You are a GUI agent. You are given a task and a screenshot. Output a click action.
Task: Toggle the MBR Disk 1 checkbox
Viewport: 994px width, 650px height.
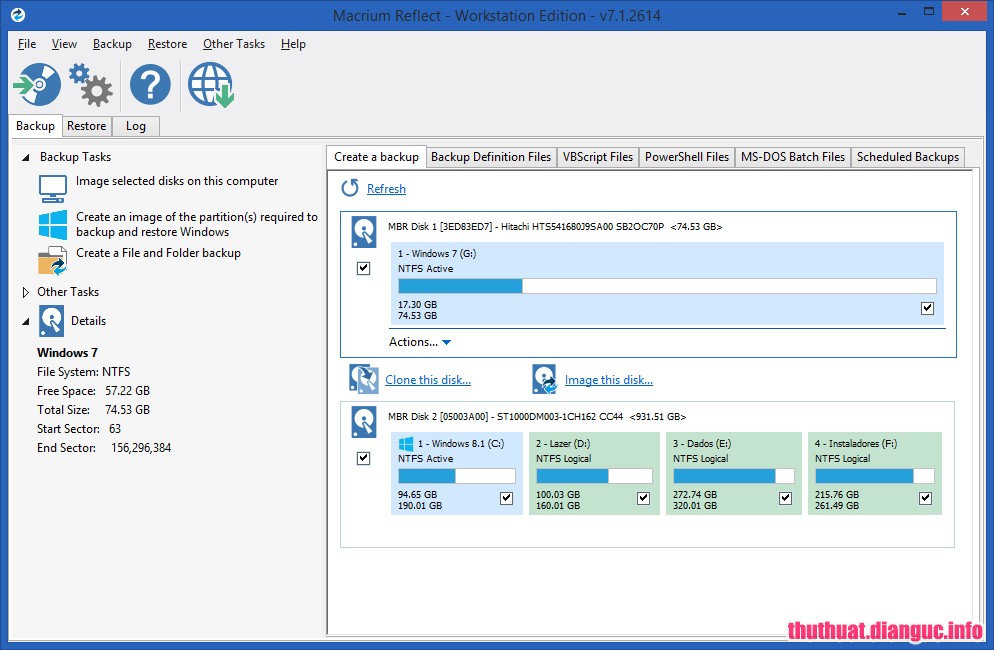coord(363,268)
